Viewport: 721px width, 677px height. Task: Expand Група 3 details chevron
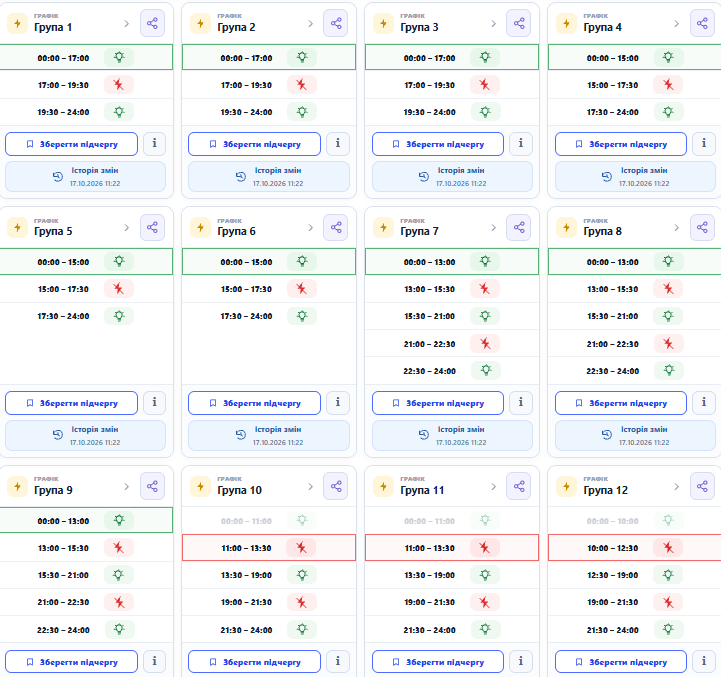coord(494,23)
